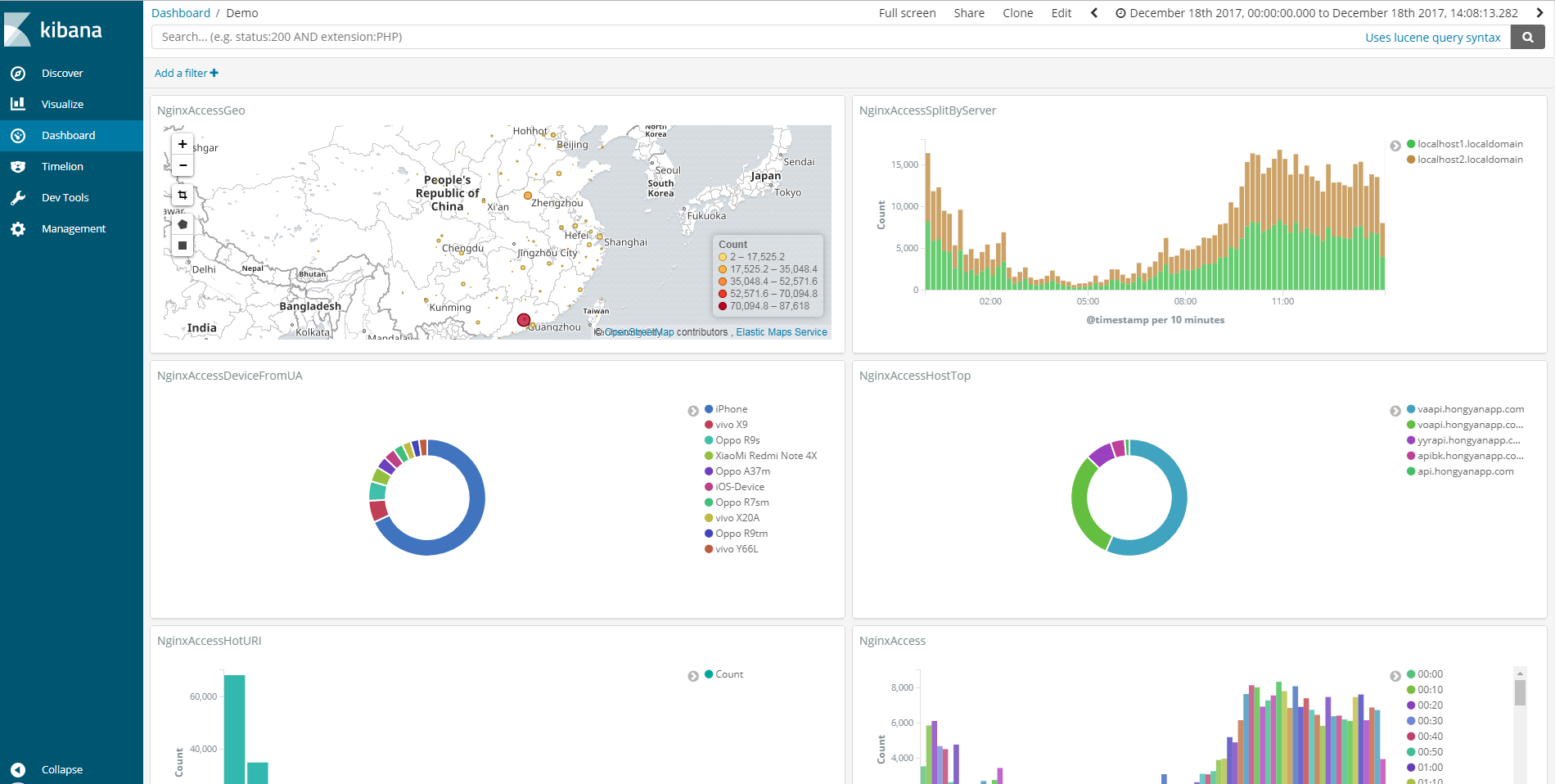1555x784 pixels.
Task: Click localhost2.localdomain legend color dot
Action: (1411, 160)
